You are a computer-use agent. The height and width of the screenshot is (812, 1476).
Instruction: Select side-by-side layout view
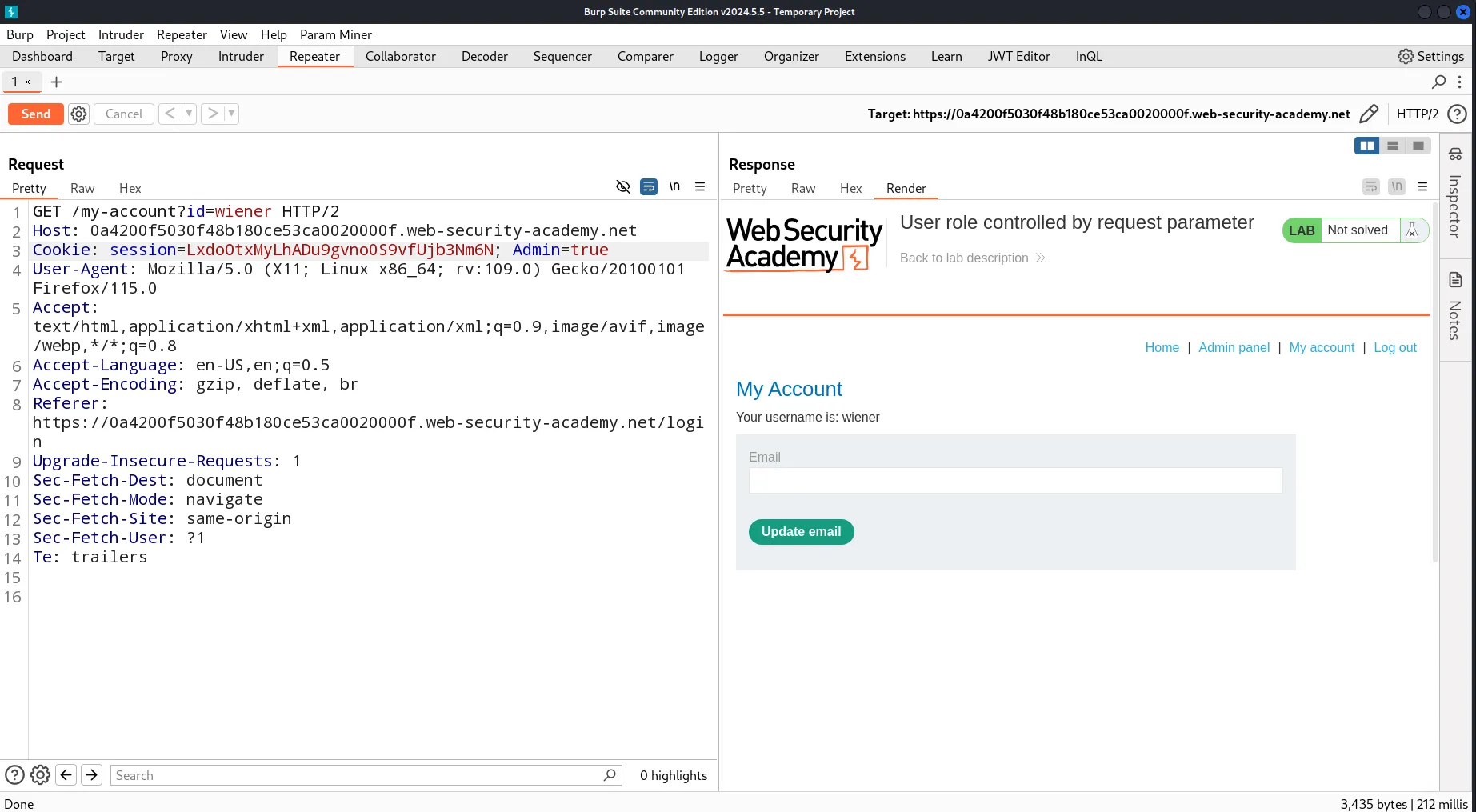tap(1367, 146)
